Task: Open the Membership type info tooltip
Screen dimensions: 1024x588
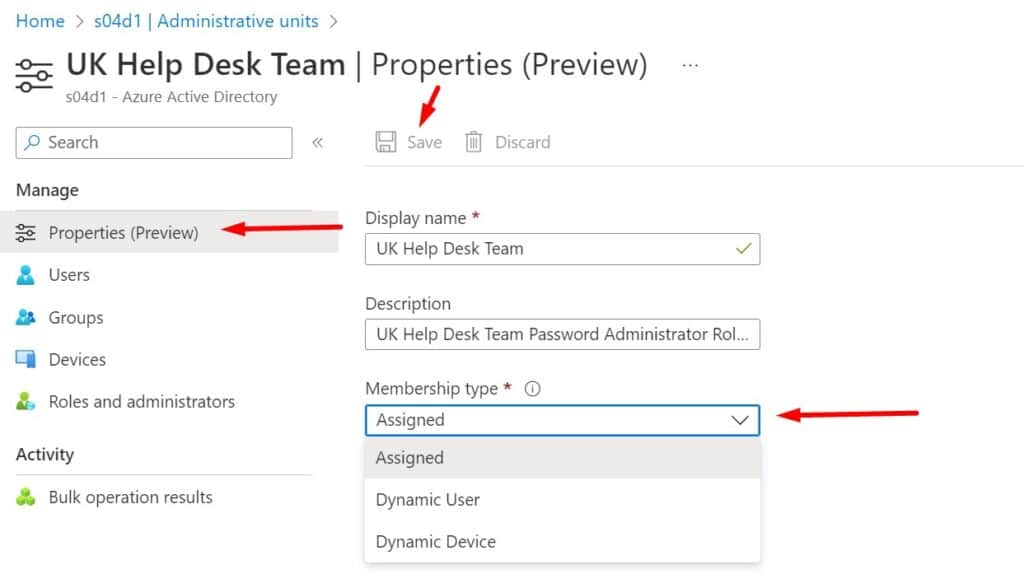Action: pyautogui.click(x=533, y=389)
